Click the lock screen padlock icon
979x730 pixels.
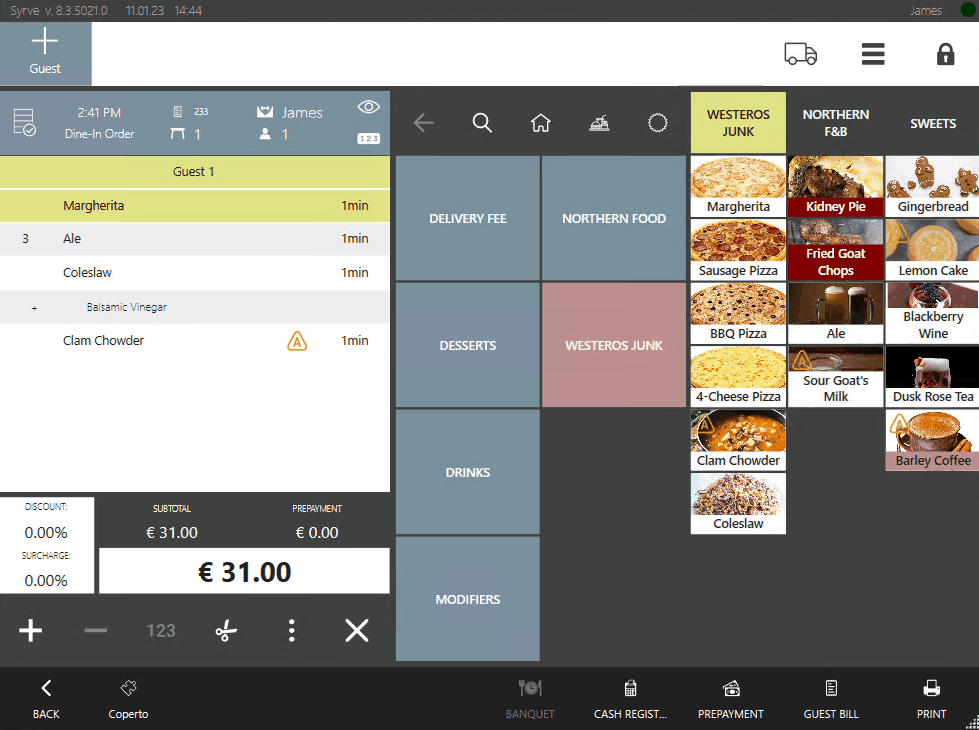point(945,54)
